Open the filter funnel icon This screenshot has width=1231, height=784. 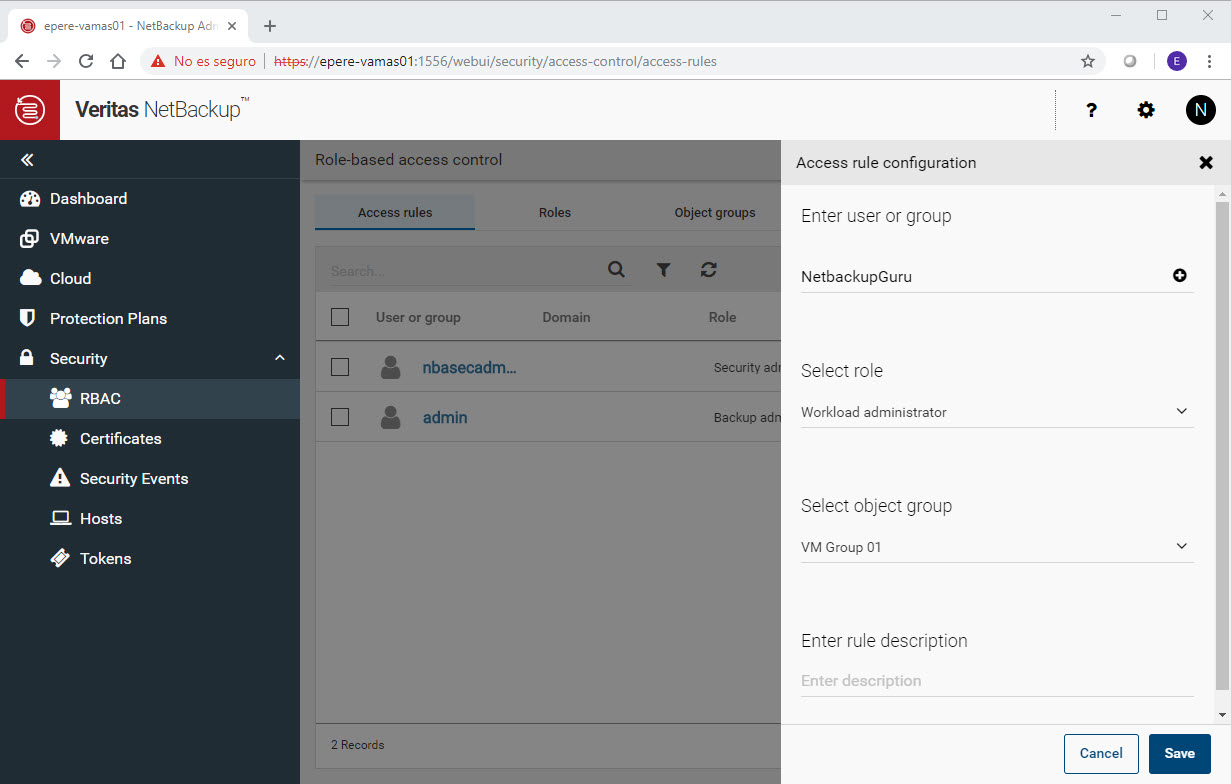tap(663, 269)
